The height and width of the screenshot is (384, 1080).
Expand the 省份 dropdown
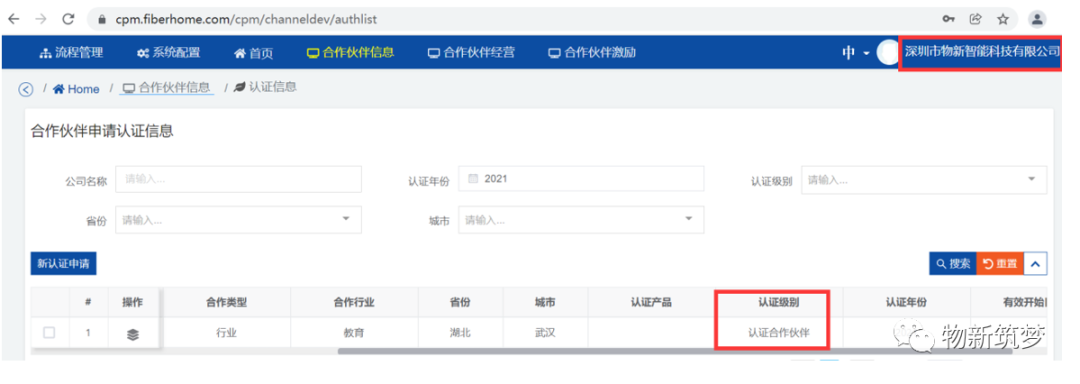238,220
